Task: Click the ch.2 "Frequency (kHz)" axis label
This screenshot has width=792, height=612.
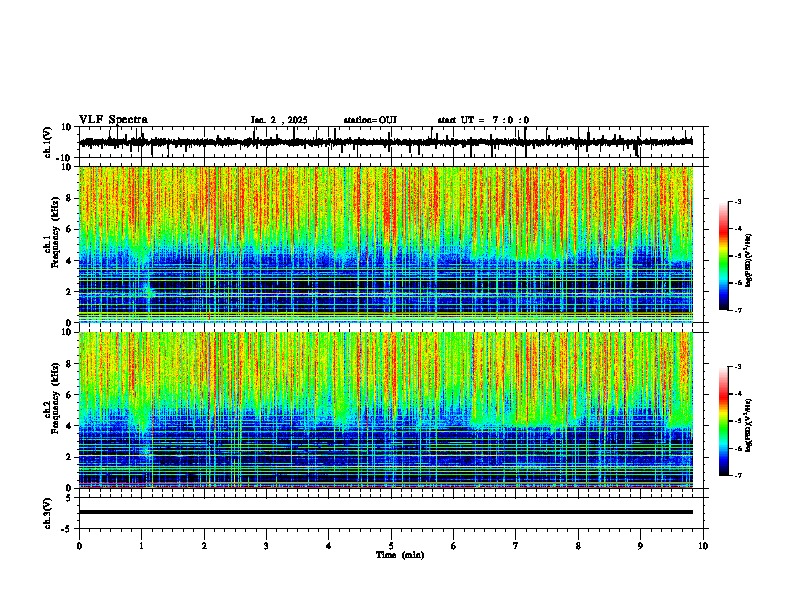Action: coord(56,398)
